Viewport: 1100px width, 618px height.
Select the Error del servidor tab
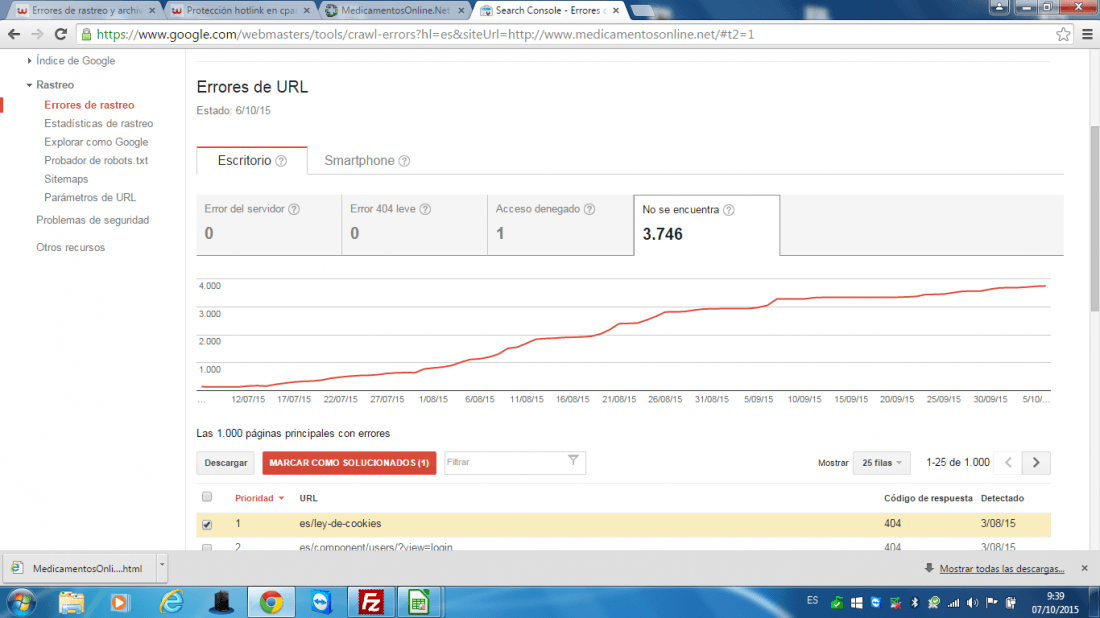(269, 225)
